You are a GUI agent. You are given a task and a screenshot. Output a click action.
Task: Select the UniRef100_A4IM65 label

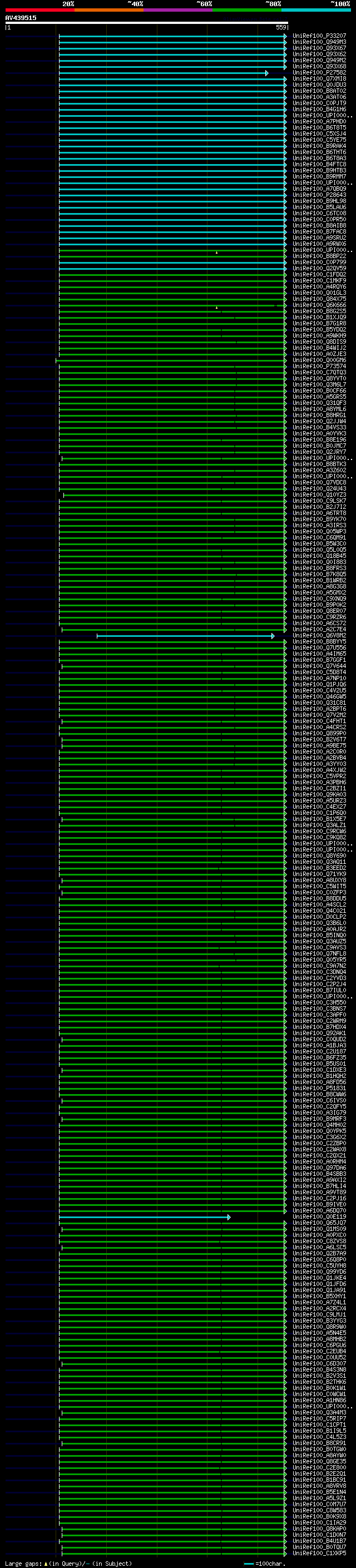click(319, 654)
